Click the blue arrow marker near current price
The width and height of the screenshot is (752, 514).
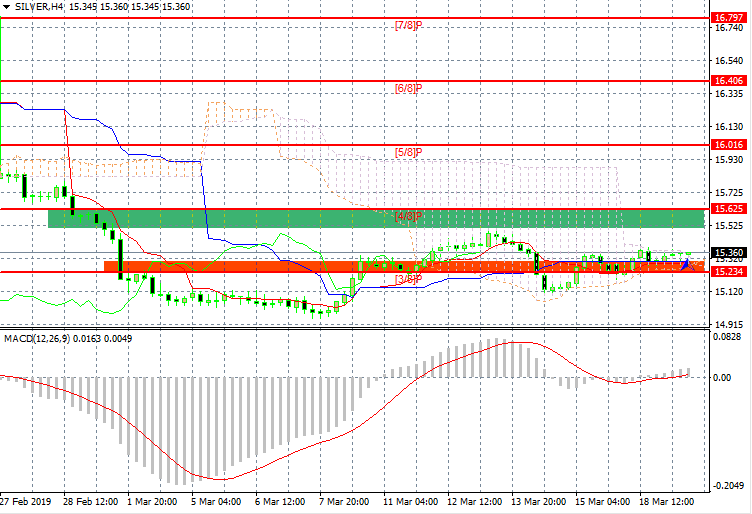coord(686,265)
